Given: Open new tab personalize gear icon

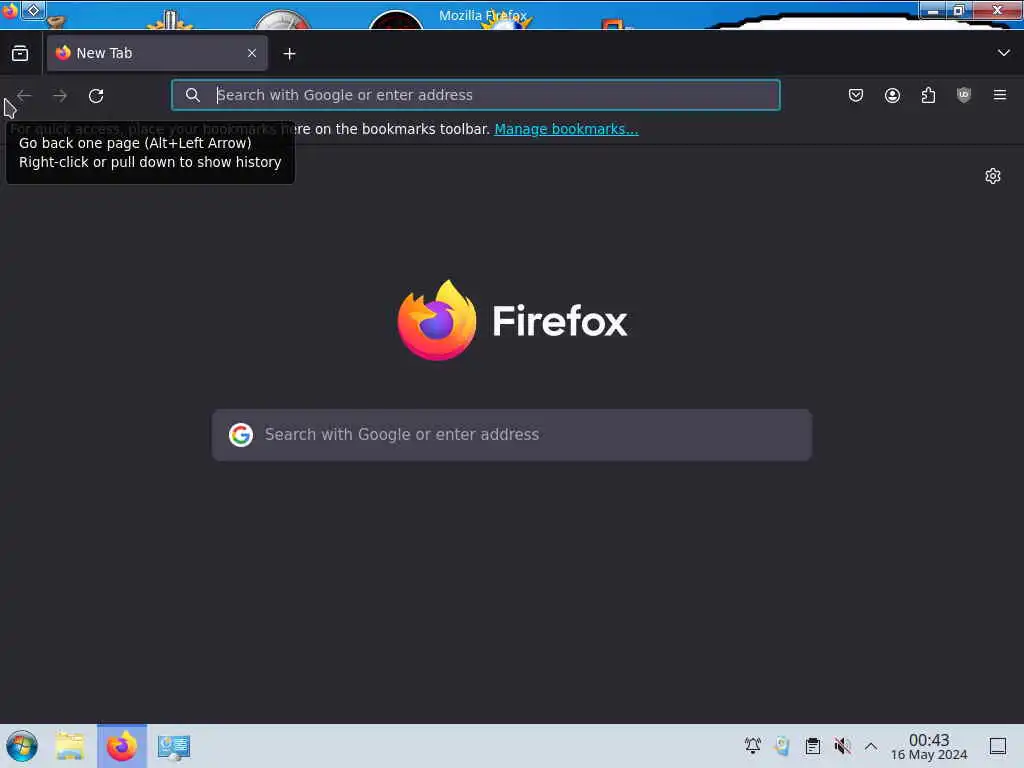Looking at the screenshot, I should pyautogui.click(x=993, y=176).
